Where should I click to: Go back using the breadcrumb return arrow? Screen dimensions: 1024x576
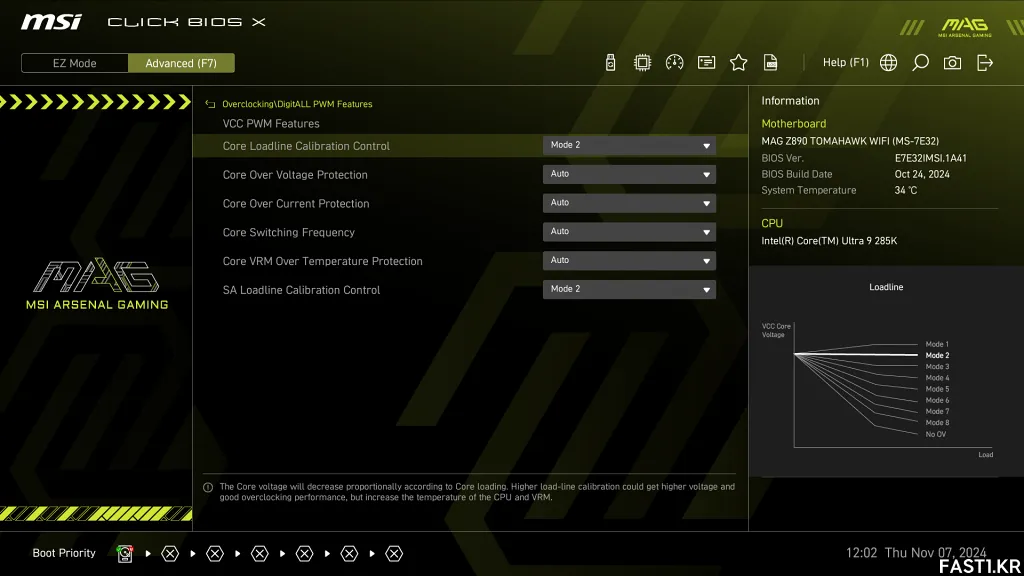point(210,104)
